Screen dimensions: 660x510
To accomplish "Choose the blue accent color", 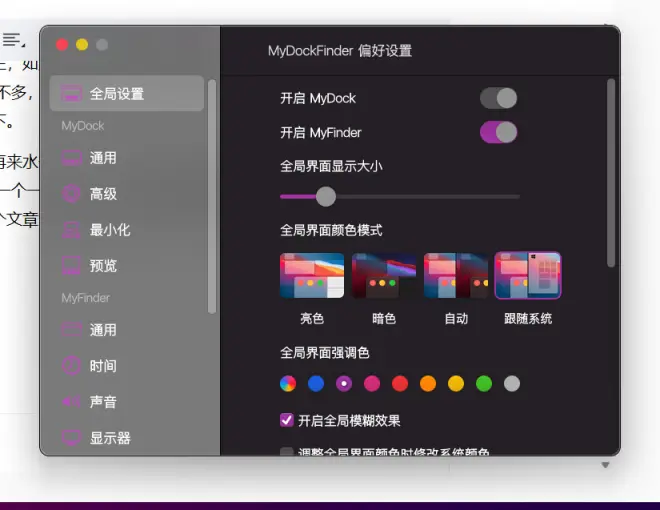I will click(x=316, y=383).
